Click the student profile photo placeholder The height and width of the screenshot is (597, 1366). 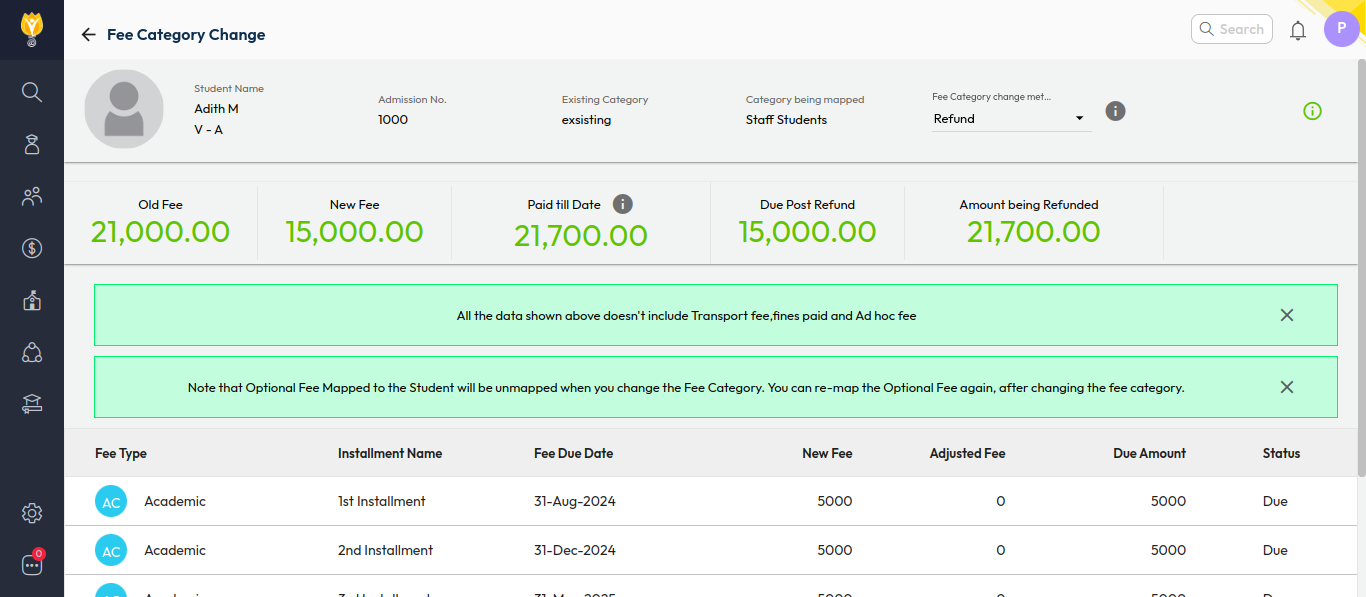coord(124,109)
